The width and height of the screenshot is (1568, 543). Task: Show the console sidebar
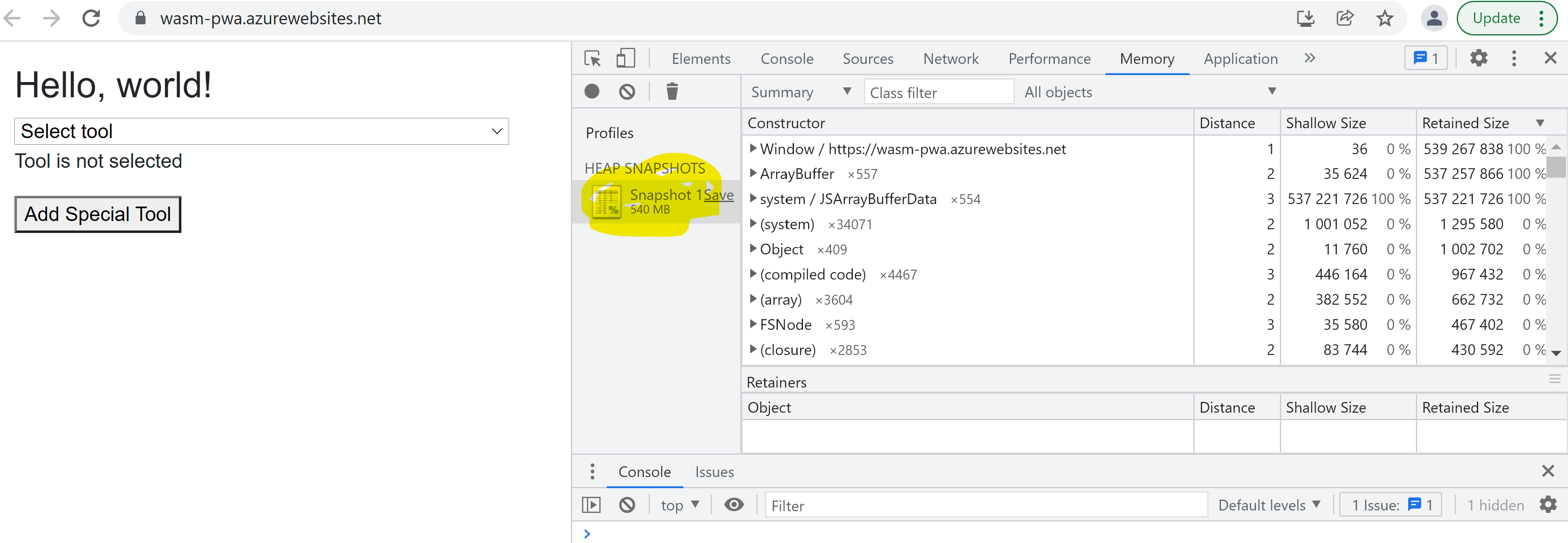coord(591,505)
